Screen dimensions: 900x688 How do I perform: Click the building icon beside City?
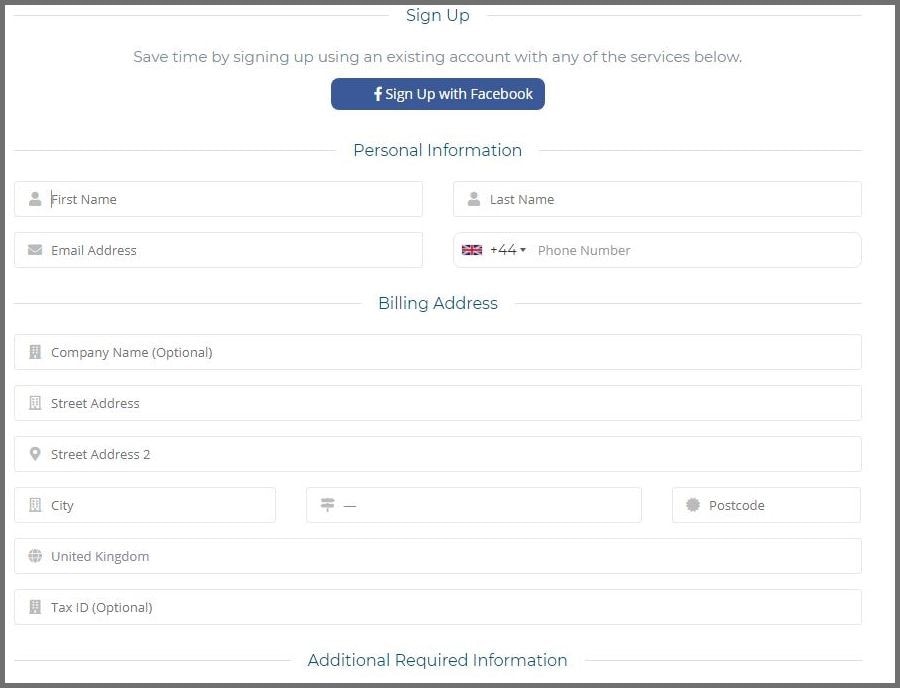[35, 505]
